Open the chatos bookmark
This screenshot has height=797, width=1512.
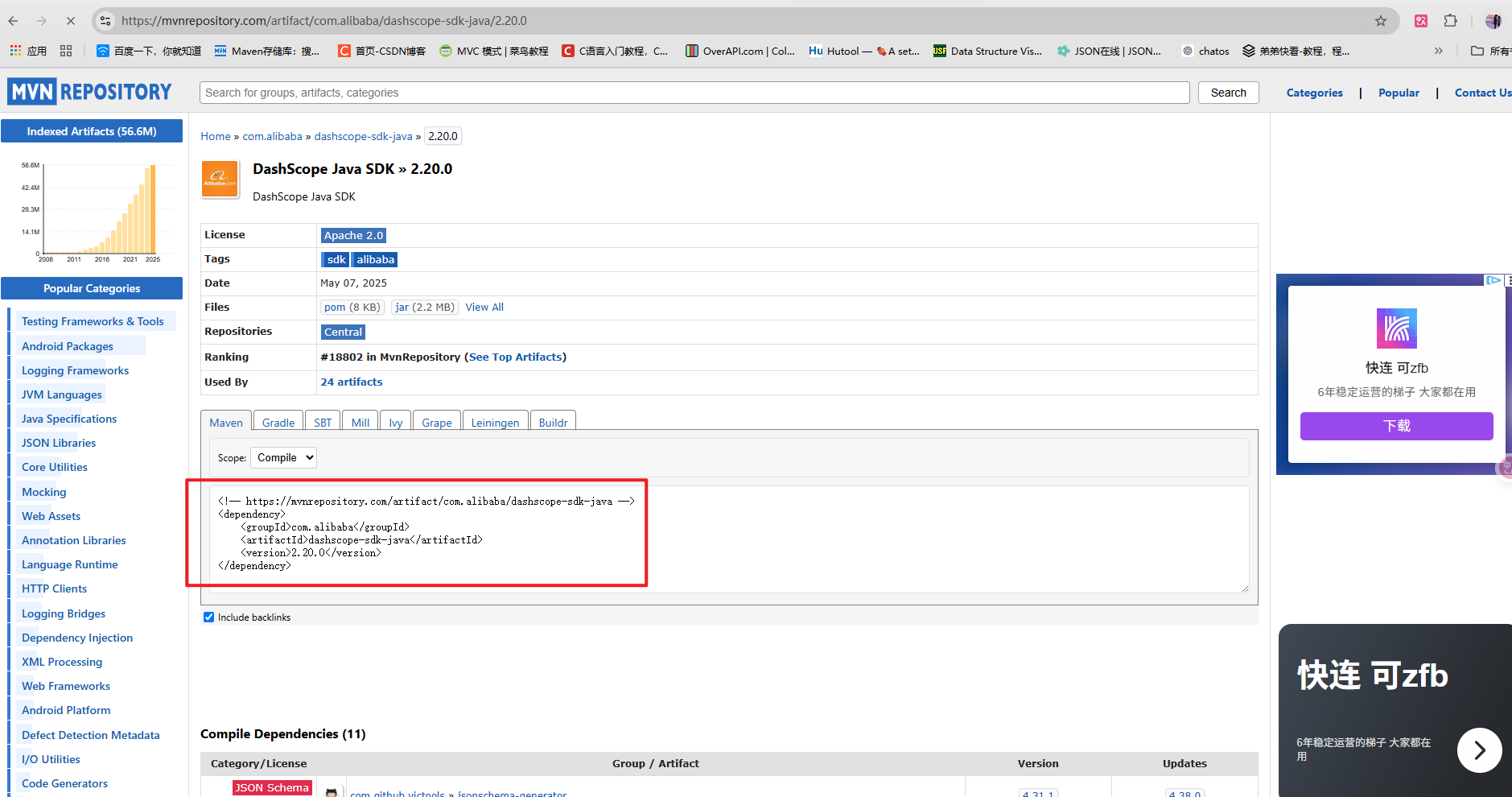(x=1205, y=51)
